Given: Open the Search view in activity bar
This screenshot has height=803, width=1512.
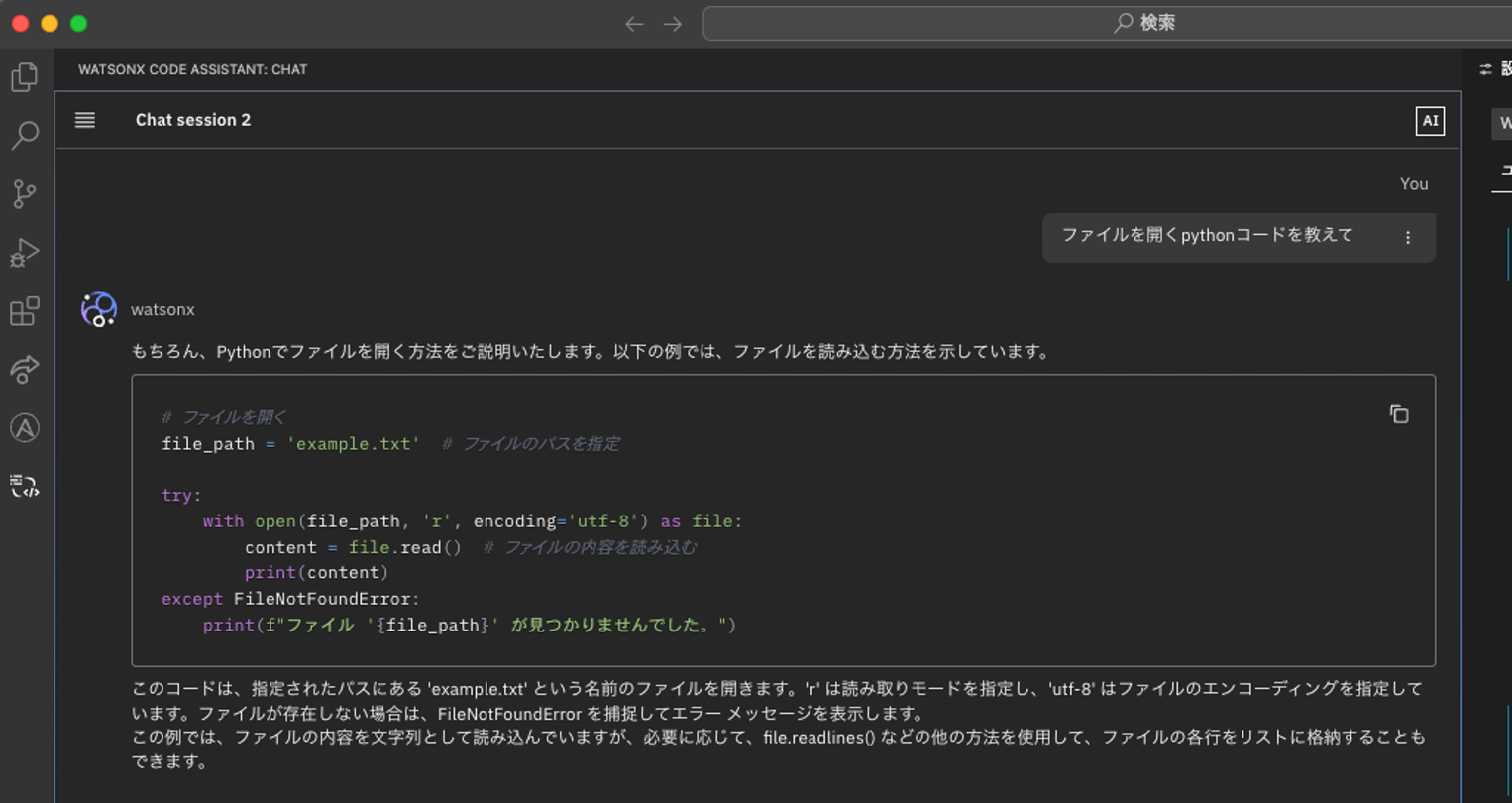Looking at the screenshot, I should point(25,135).
